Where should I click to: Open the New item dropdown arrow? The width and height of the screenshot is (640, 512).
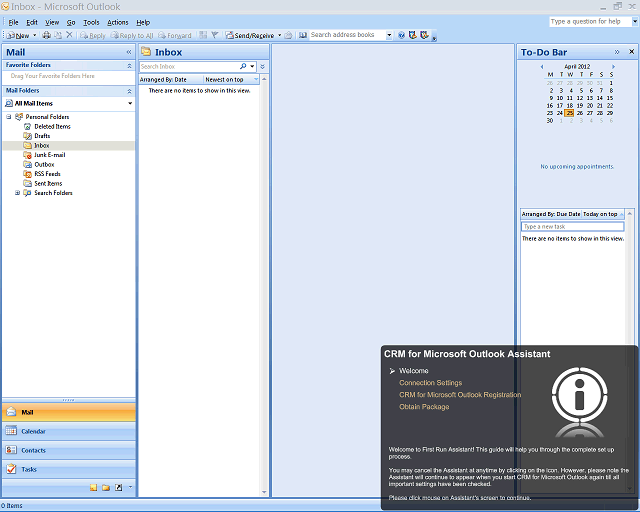34,36
